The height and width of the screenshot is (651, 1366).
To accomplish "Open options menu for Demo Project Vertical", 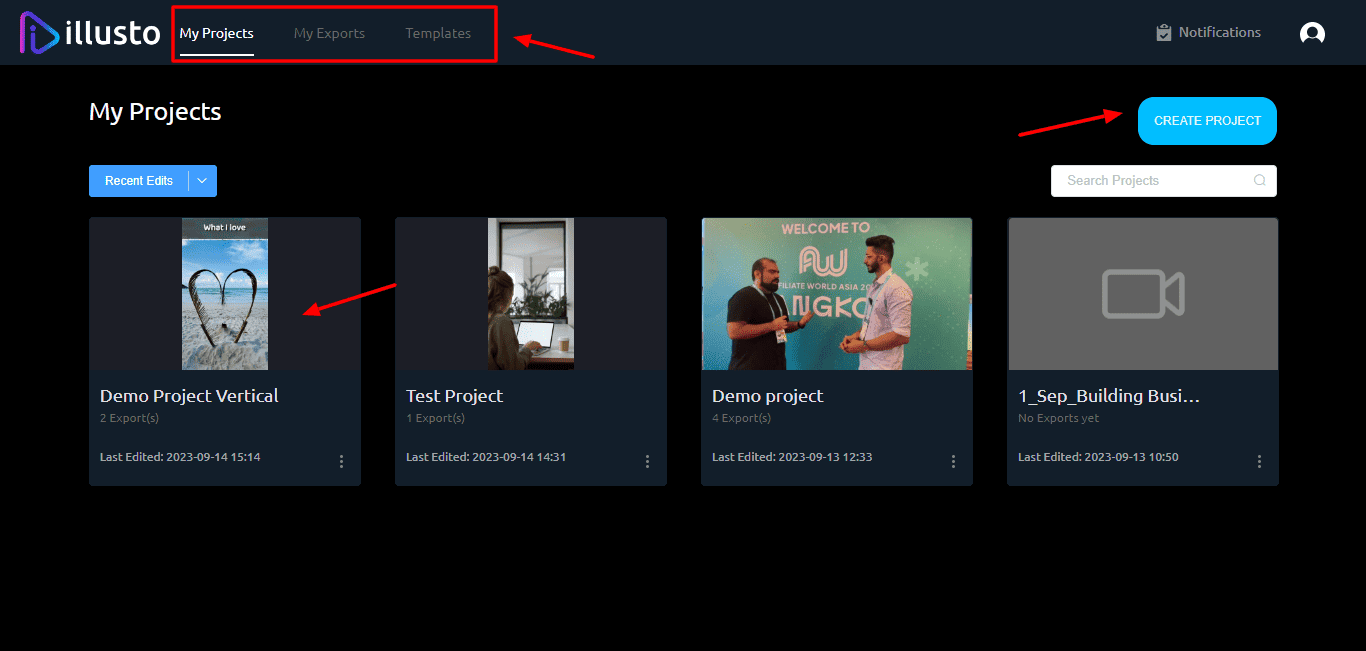I will 341,461.
